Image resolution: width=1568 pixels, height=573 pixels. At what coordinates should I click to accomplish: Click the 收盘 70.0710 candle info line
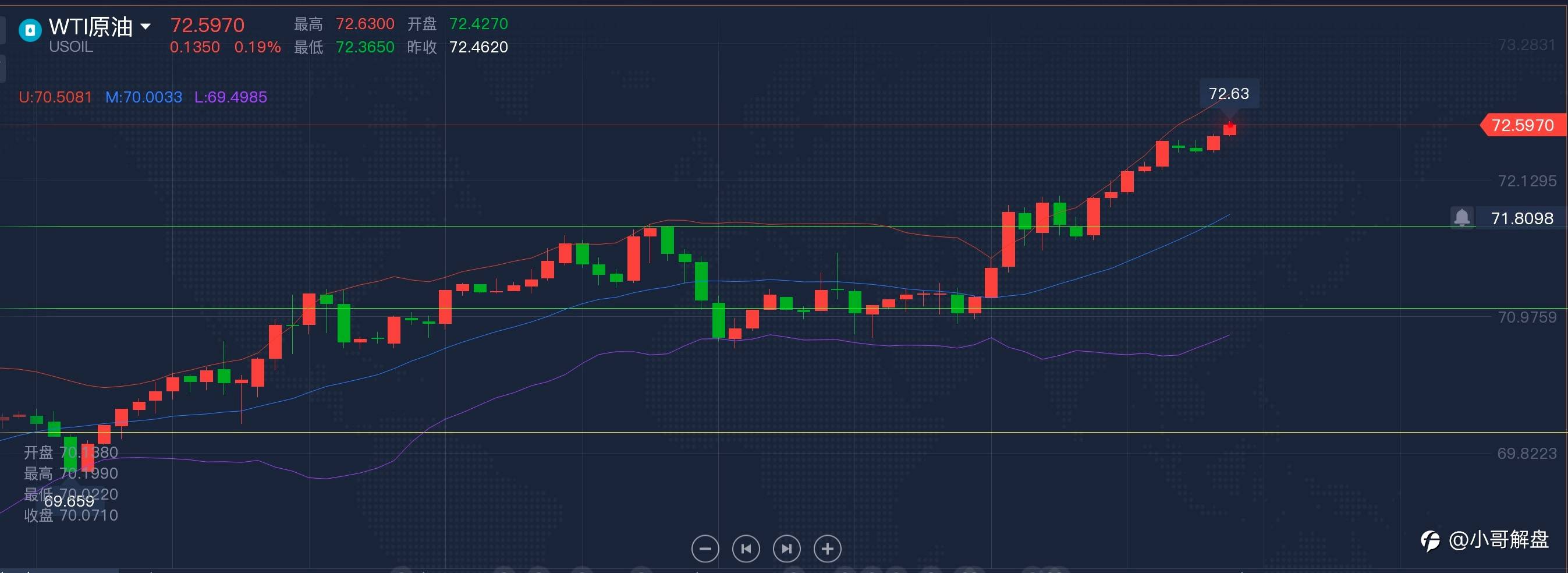pyautogui.click(x=71, y=515)
